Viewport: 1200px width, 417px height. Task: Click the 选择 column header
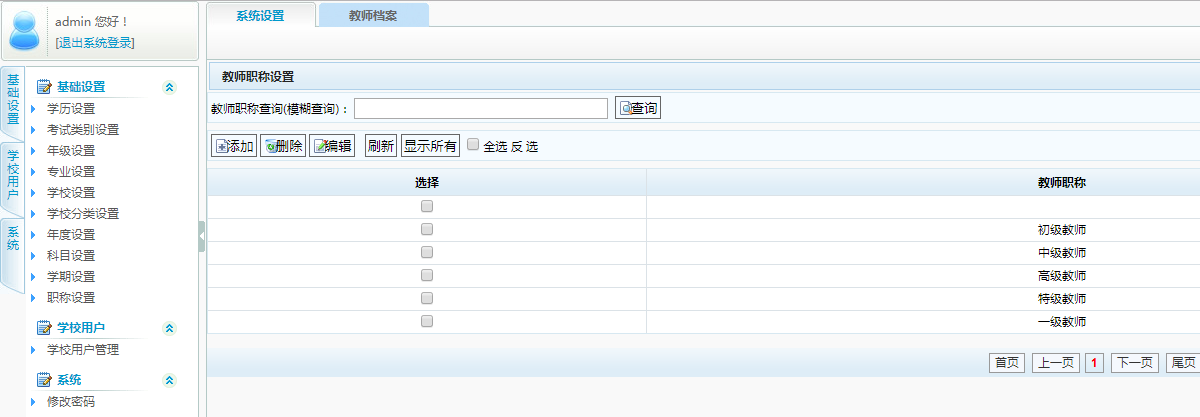click(x=427, y=182)
